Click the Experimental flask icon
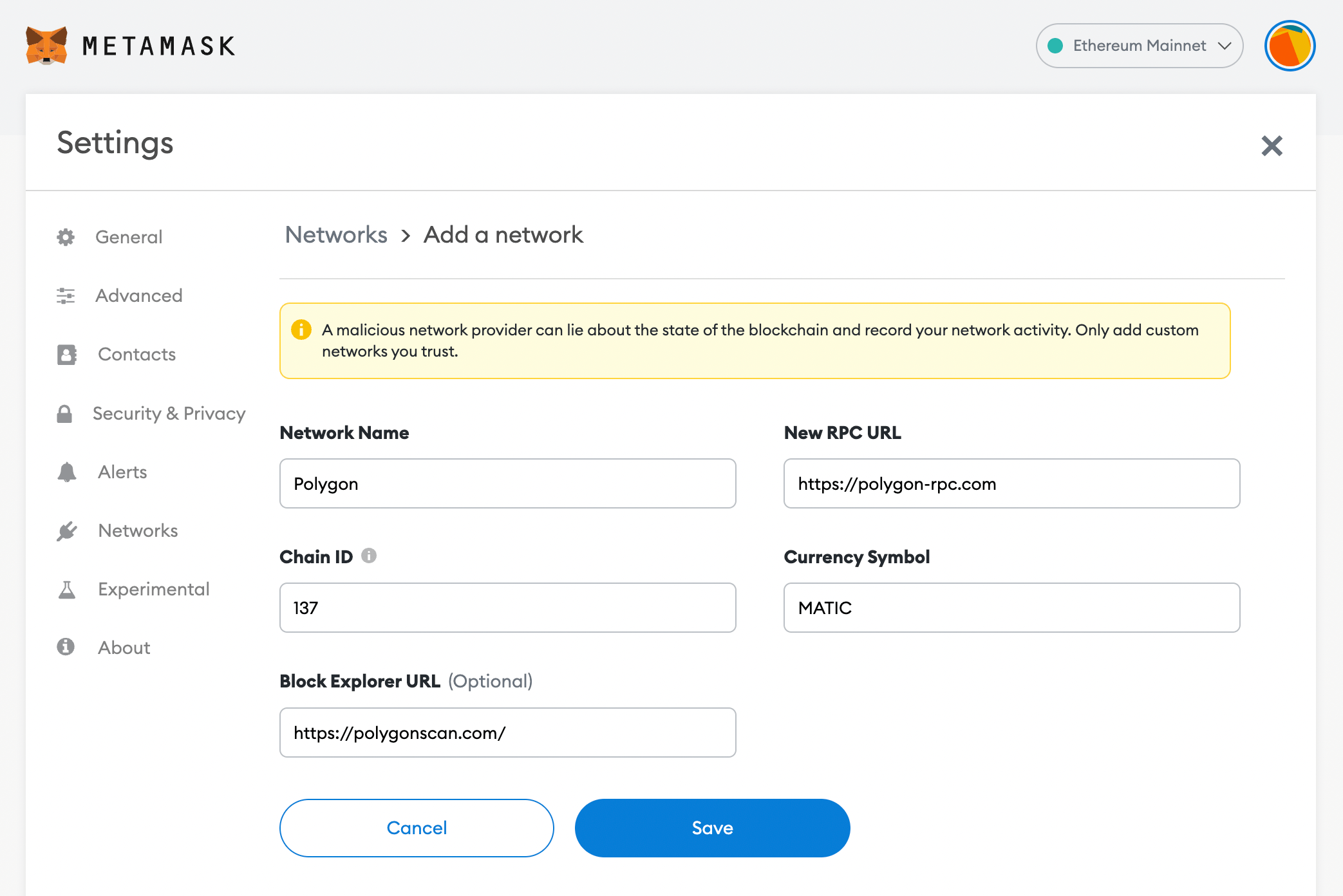The width and height of the screenshot is (1343, 896). click(x=67, y=589)
